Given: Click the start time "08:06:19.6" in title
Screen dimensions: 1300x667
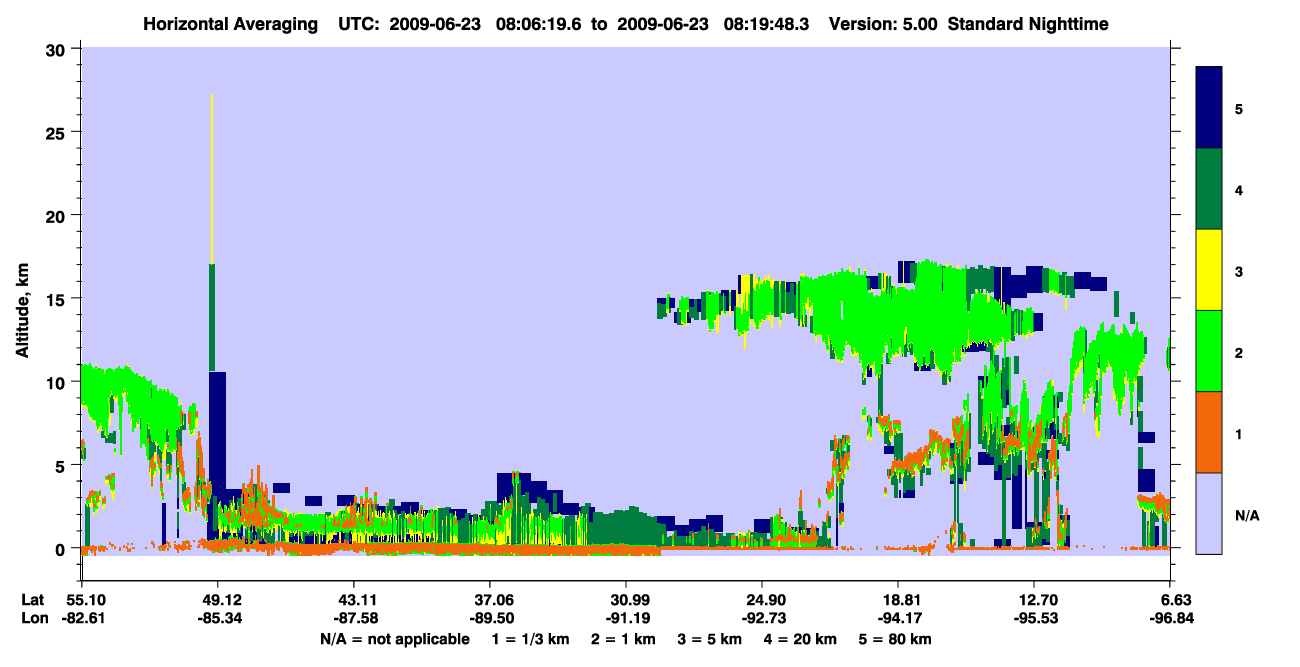Looking at the screenshot, I should pyautogui.click(x=540, y=23).
